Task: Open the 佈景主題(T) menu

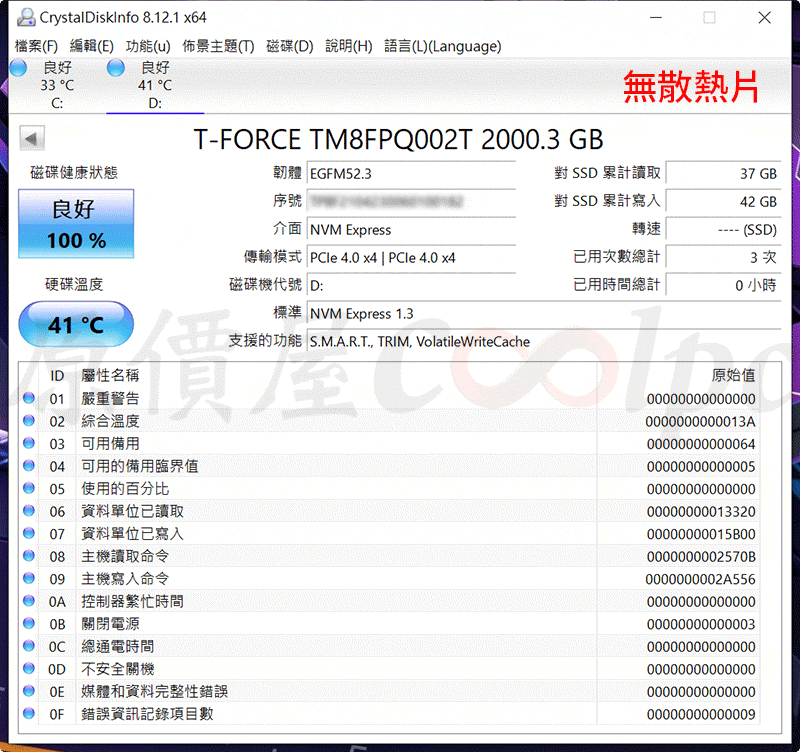Action: pyautogui.click(x=218, y=46)
